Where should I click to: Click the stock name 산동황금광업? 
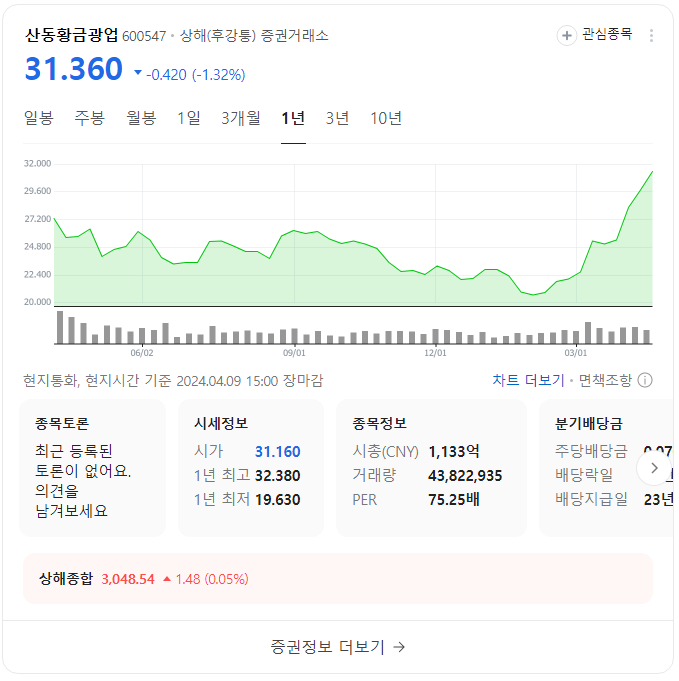pyautogui.click(x=71, y=35)
